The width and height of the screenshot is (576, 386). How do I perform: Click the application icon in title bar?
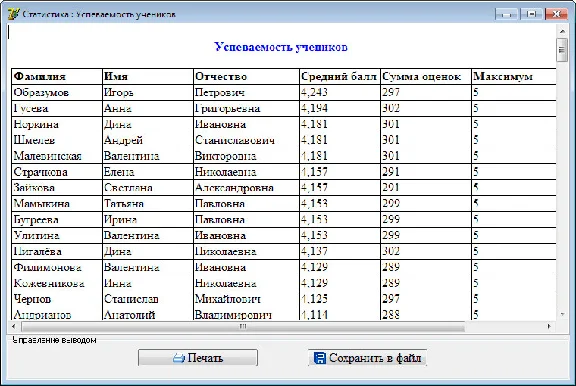[13, 14]
